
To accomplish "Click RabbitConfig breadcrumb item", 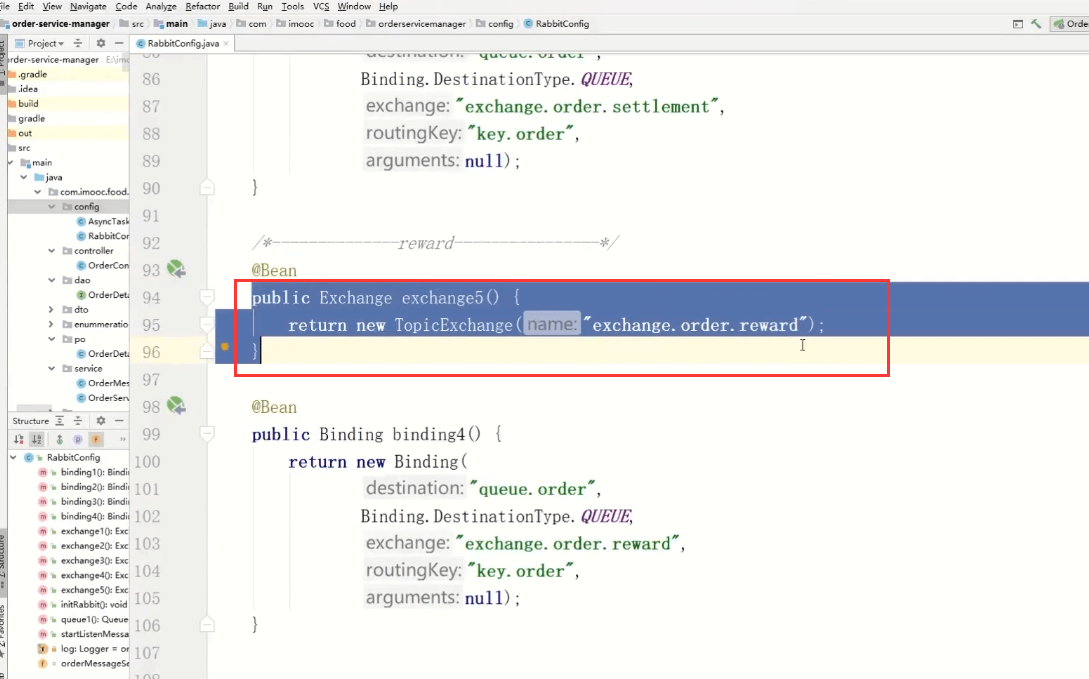I will (x=556, y=24).
